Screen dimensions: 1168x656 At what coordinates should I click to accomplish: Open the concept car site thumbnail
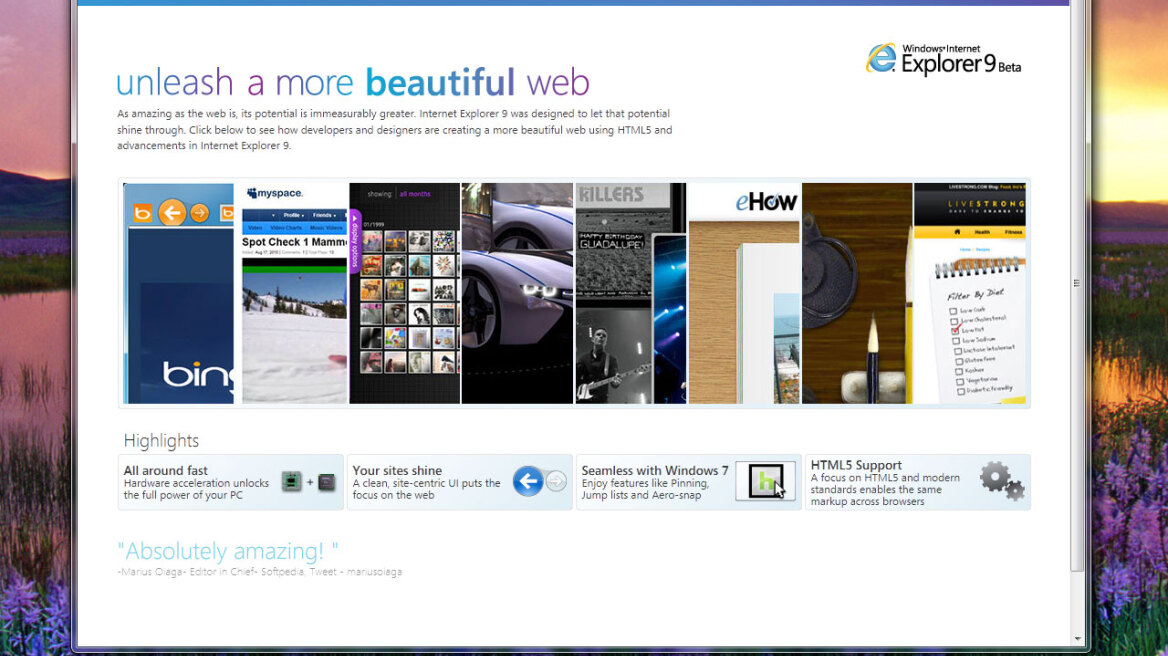point(517,293)
